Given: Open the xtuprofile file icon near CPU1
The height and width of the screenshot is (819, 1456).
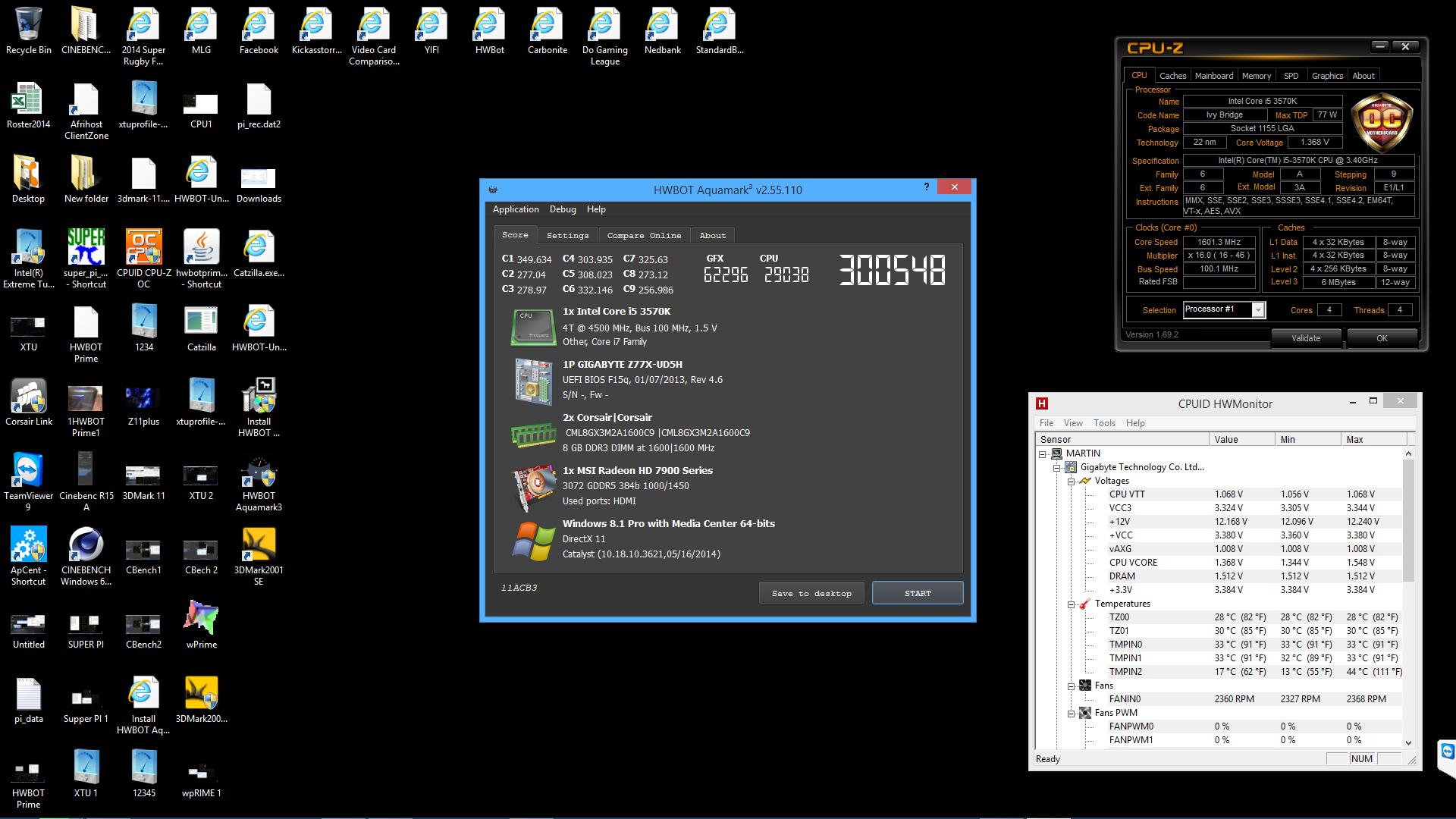Looking at the screenshot, I should (143, 106).
